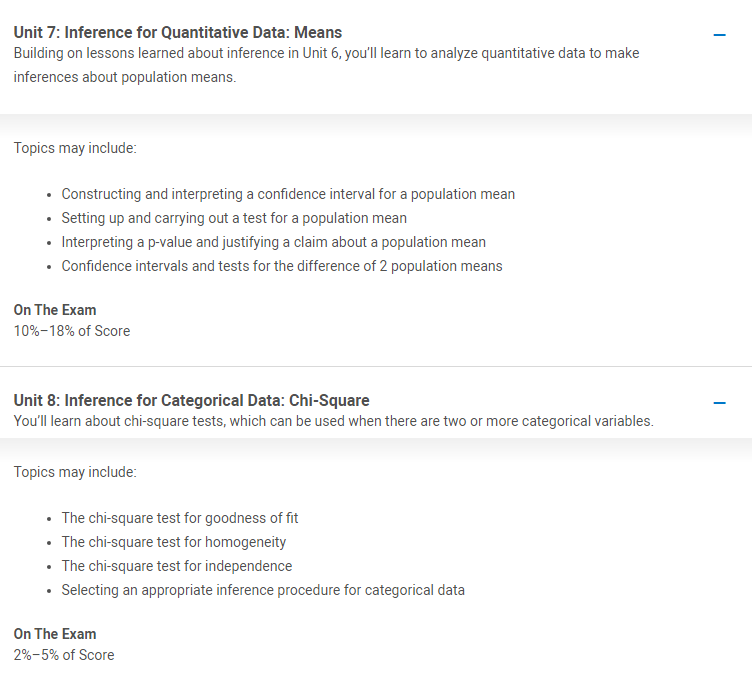
Task: Click On The Exam label under Unit 7
Action: point(55,310)
